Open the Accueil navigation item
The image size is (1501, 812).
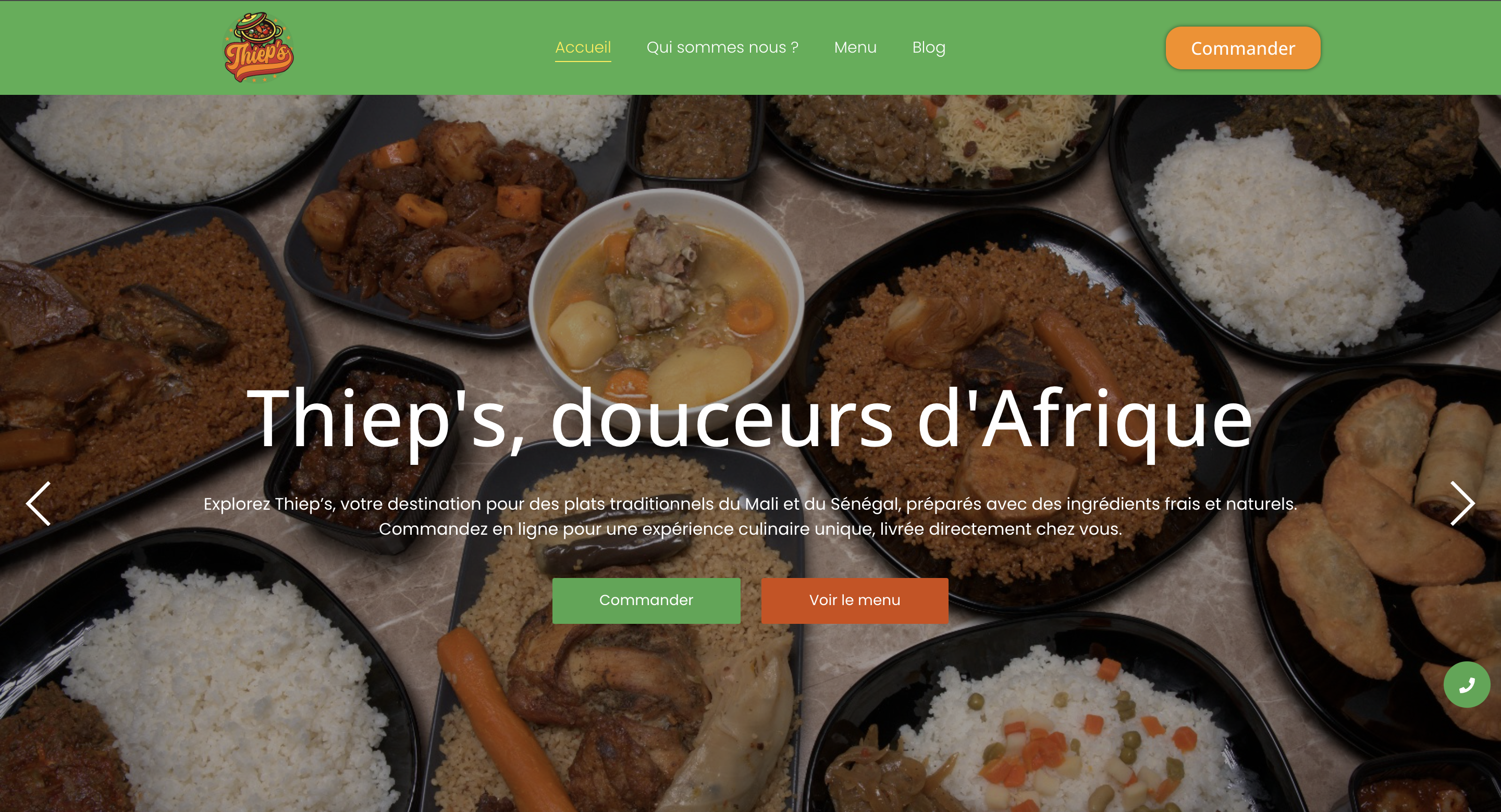coord(583,47)
